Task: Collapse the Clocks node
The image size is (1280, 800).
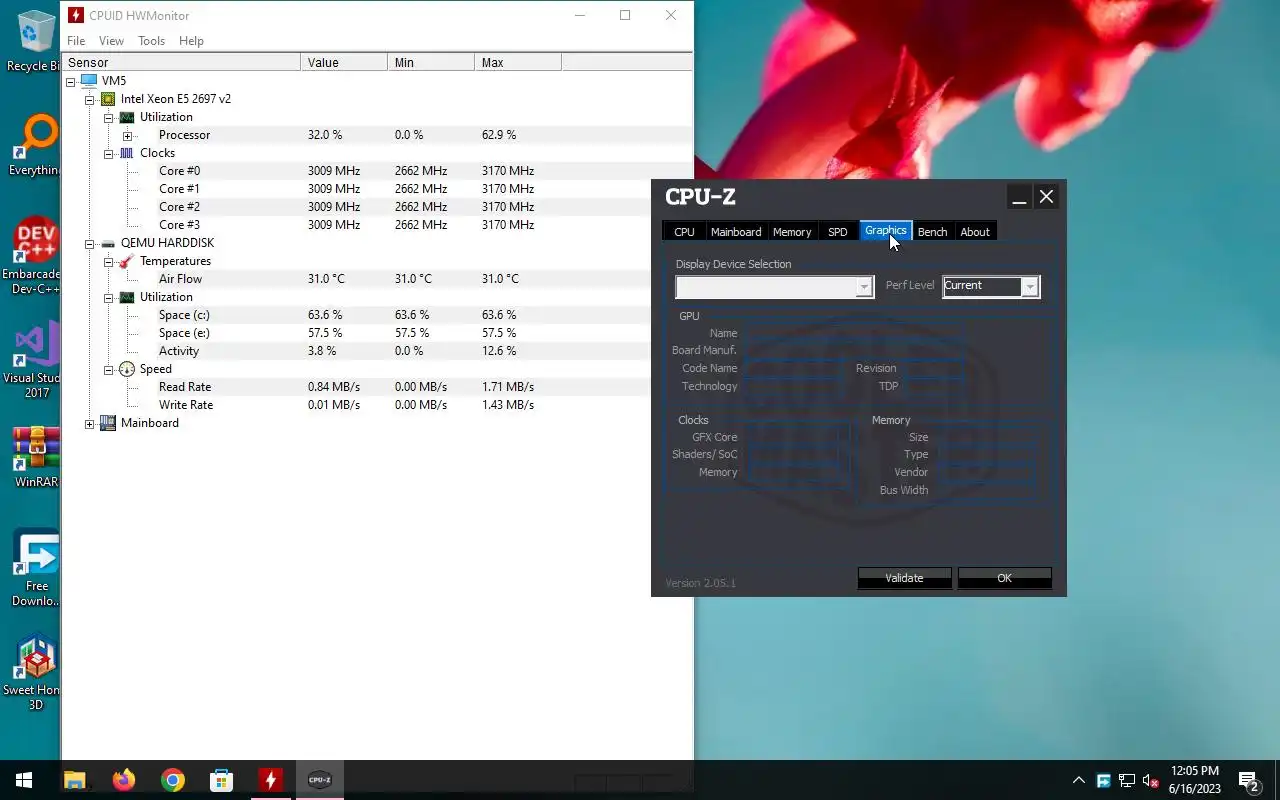Action: (109, 153)
